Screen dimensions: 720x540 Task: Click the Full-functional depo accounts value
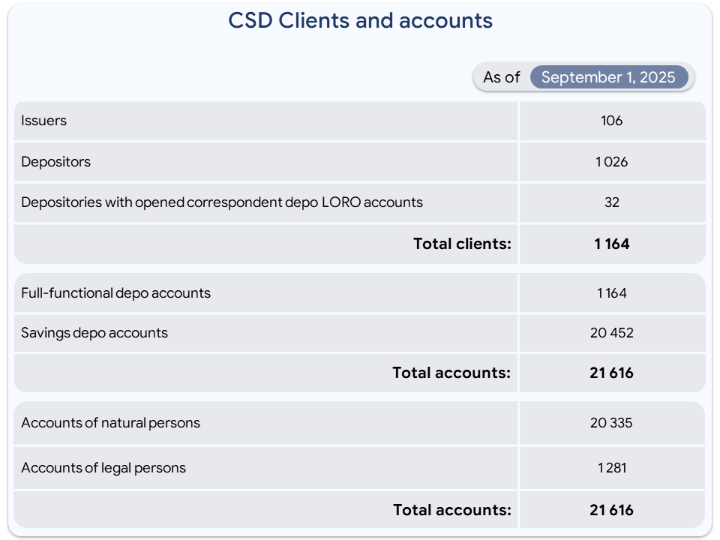click(x=612, y=293)
